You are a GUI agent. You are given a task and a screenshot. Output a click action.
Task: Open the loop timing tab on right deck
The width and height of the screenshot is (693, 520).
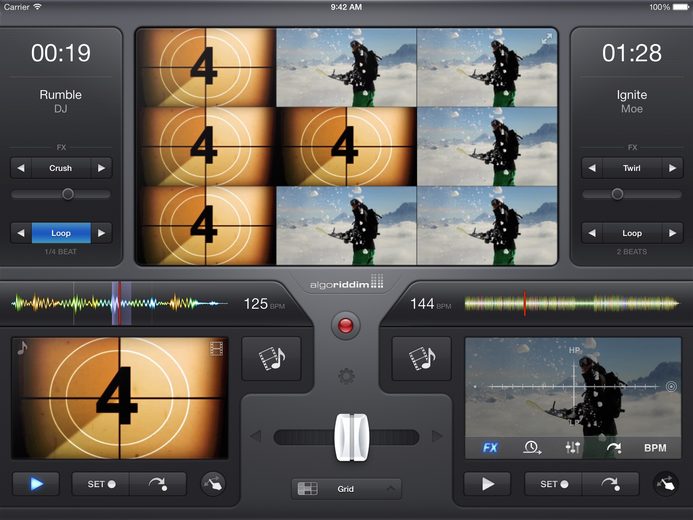point(532,448)
